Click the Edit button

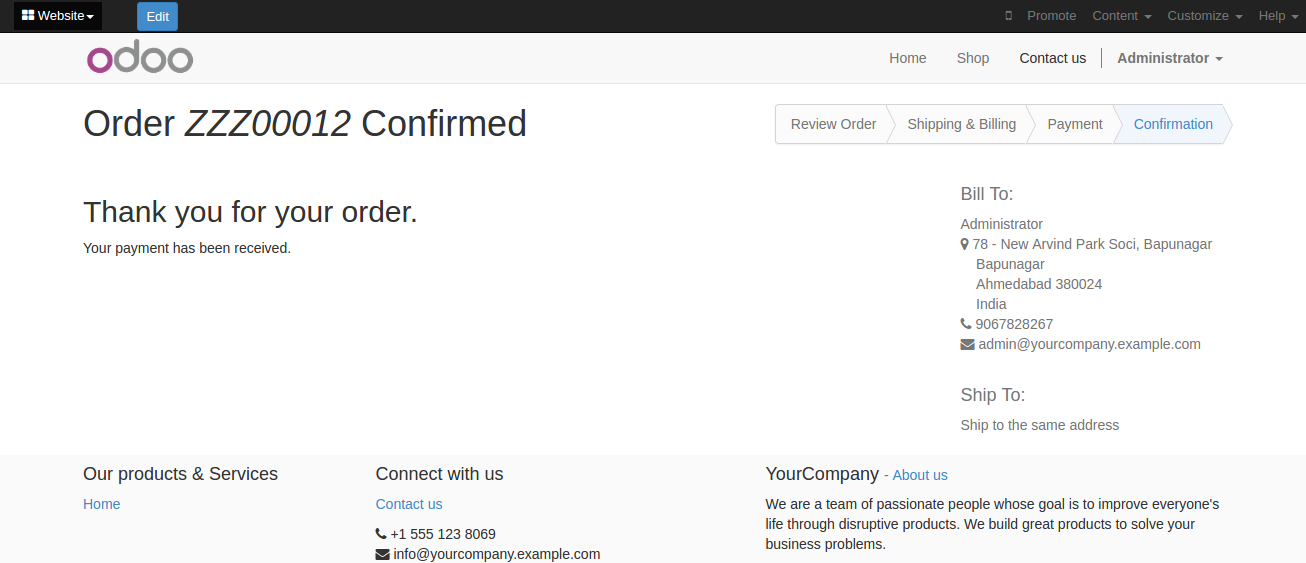pos(157,16)
